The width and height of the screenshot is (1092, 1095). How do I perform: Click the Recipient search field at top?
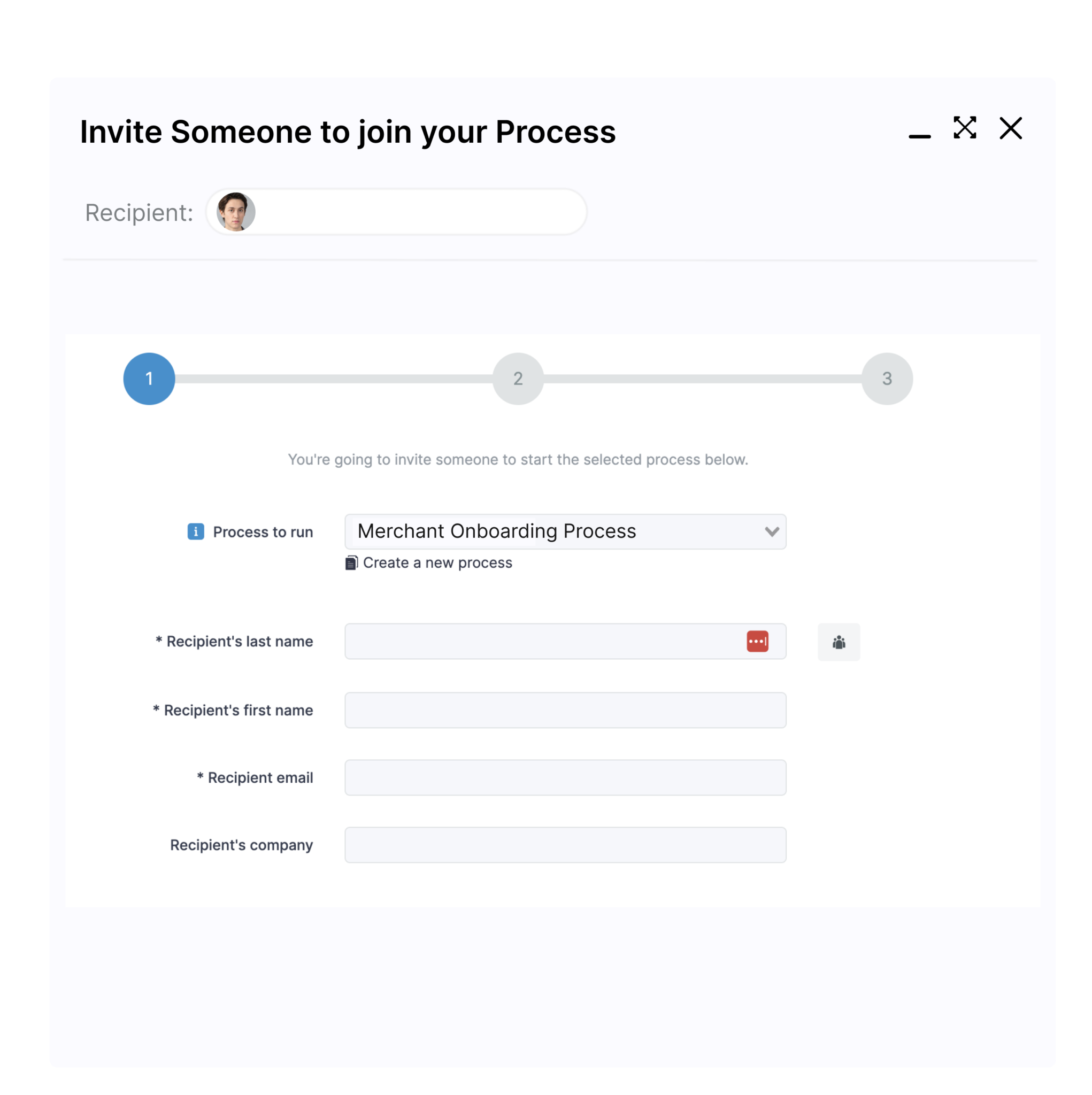click(420, 211)
